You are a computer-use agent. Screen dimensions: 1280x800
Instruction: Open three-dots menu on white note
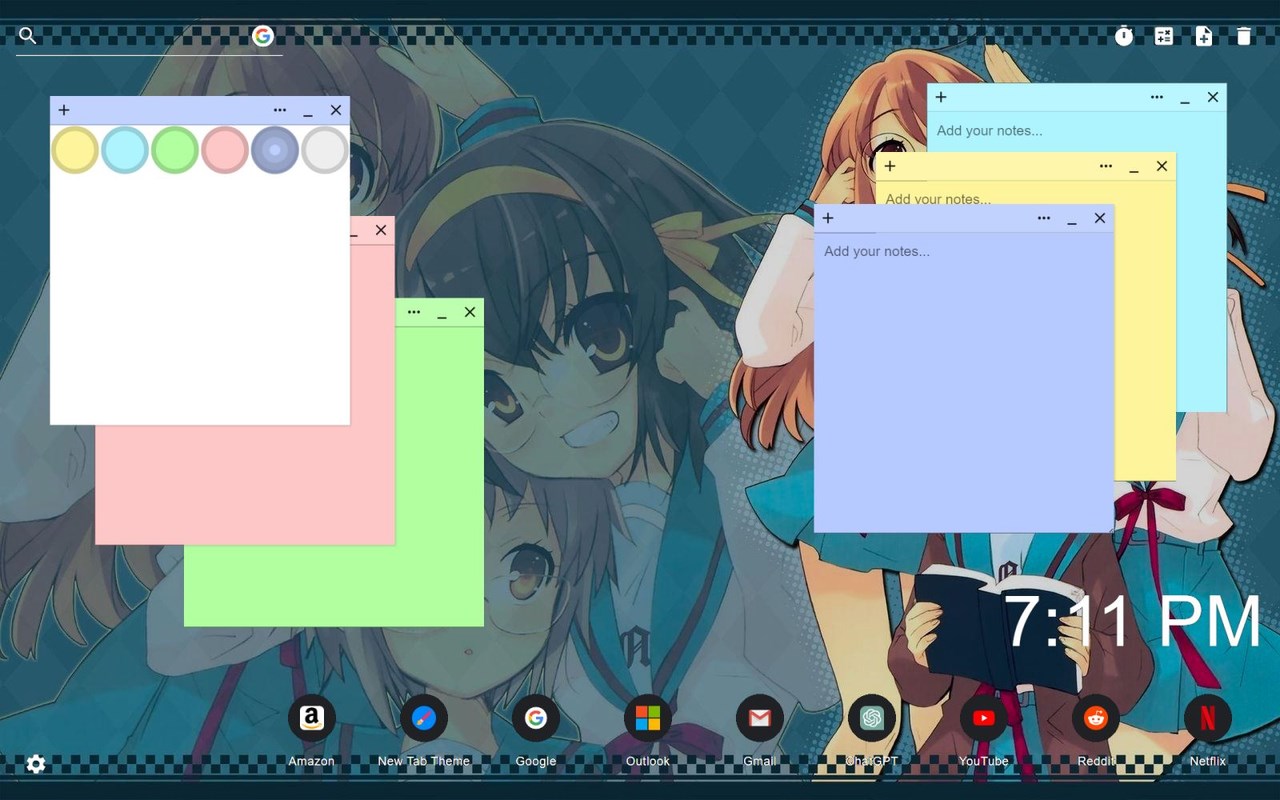[x=280, y=110]
